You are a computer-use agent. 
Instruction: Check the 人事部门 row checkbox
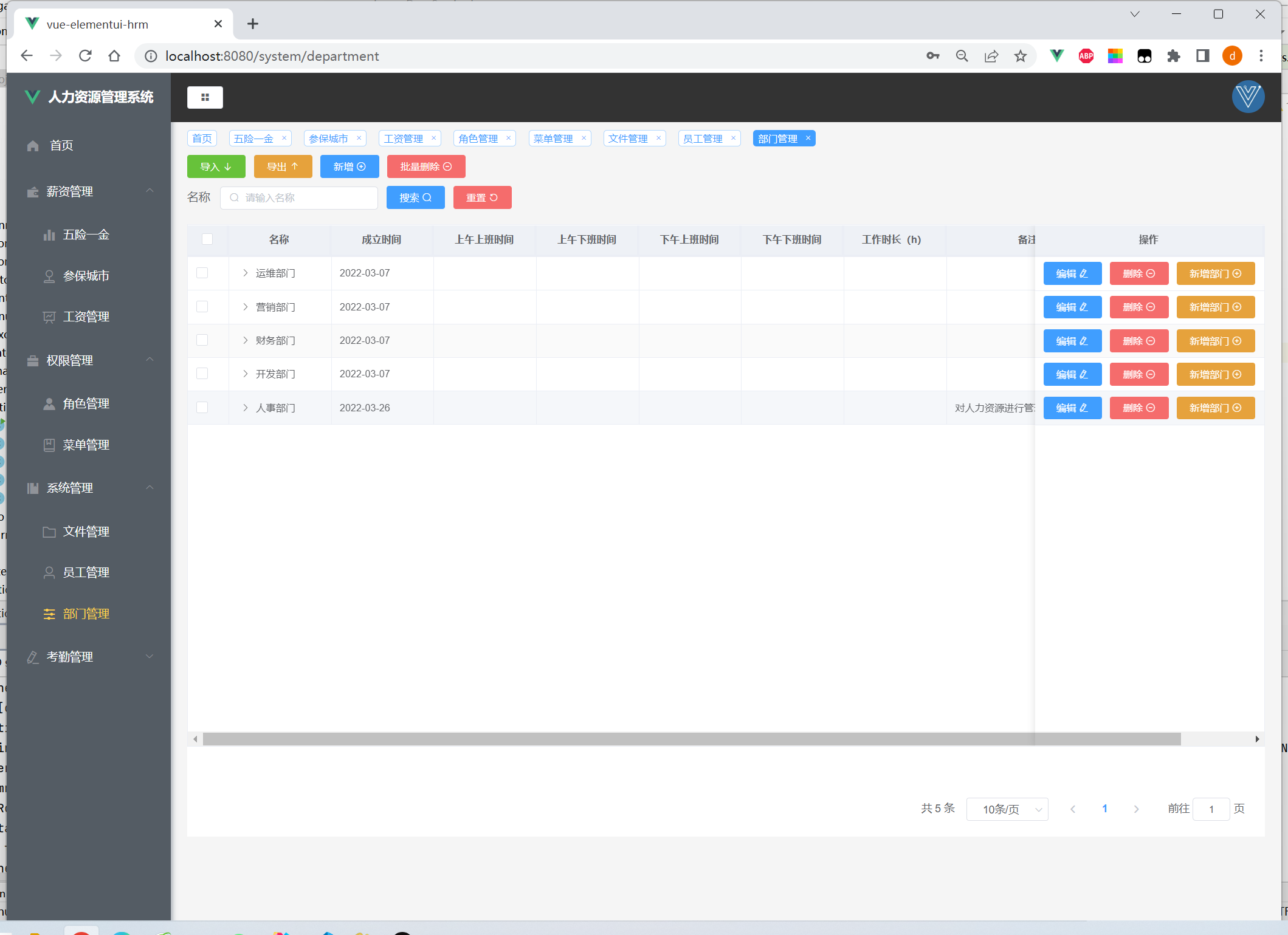pyautogui.click(x=202, y=408)
